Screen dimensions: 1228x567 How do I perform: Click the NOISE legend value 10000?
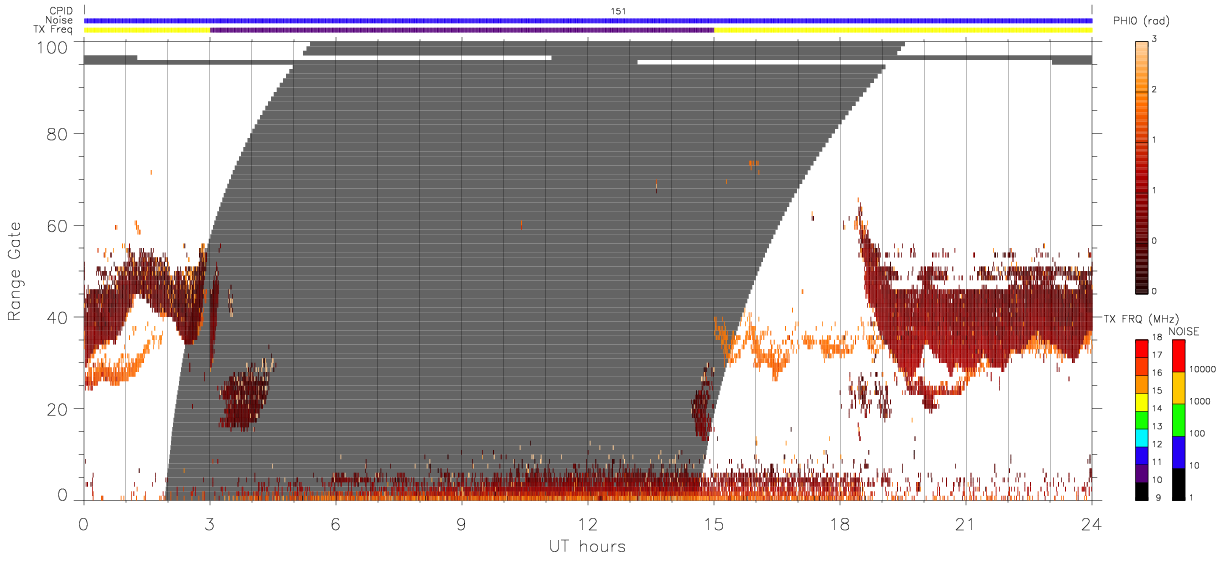pos(1203,369)
